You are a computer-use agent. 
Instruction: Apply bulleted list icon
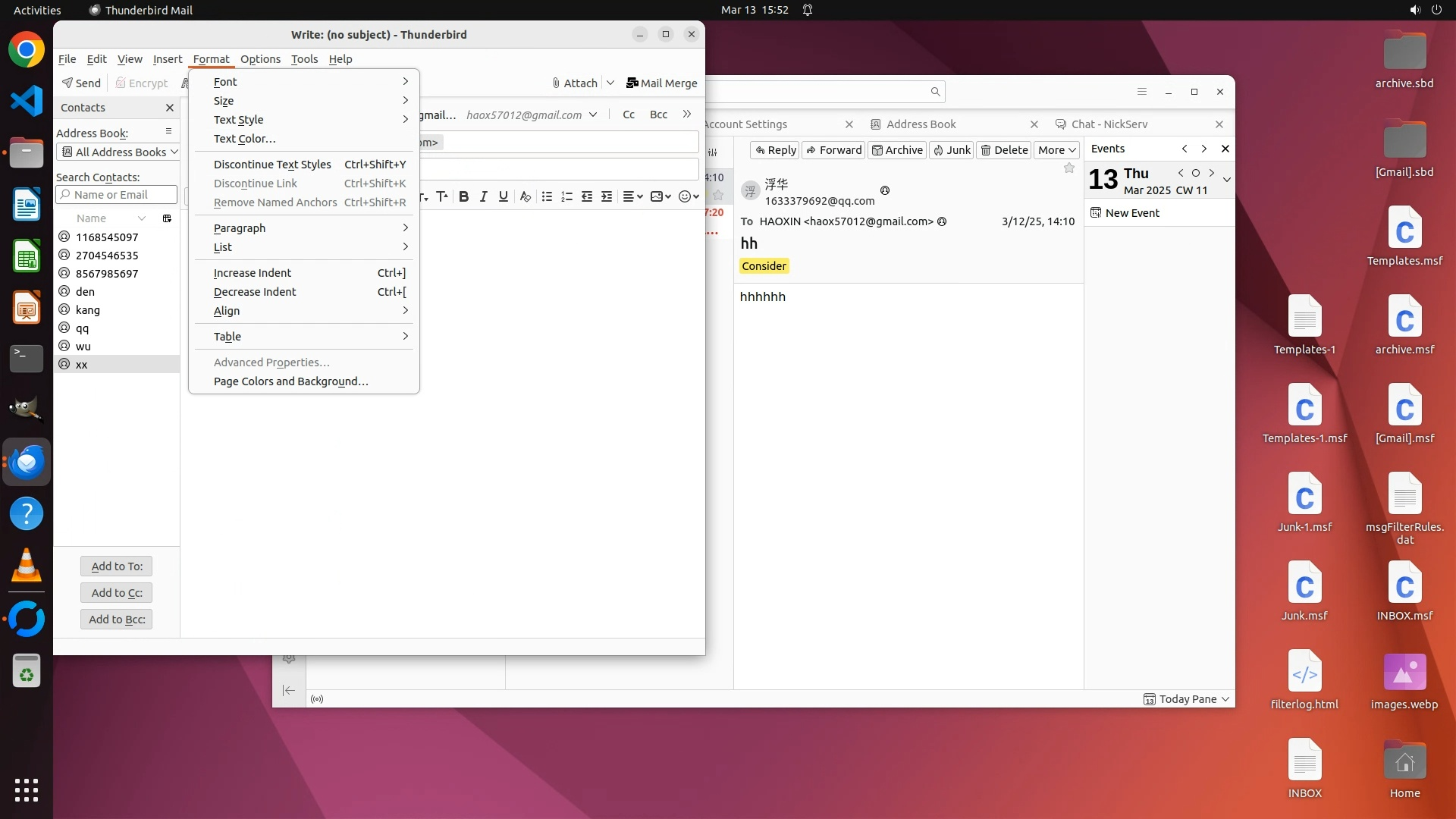coord(547,196)
